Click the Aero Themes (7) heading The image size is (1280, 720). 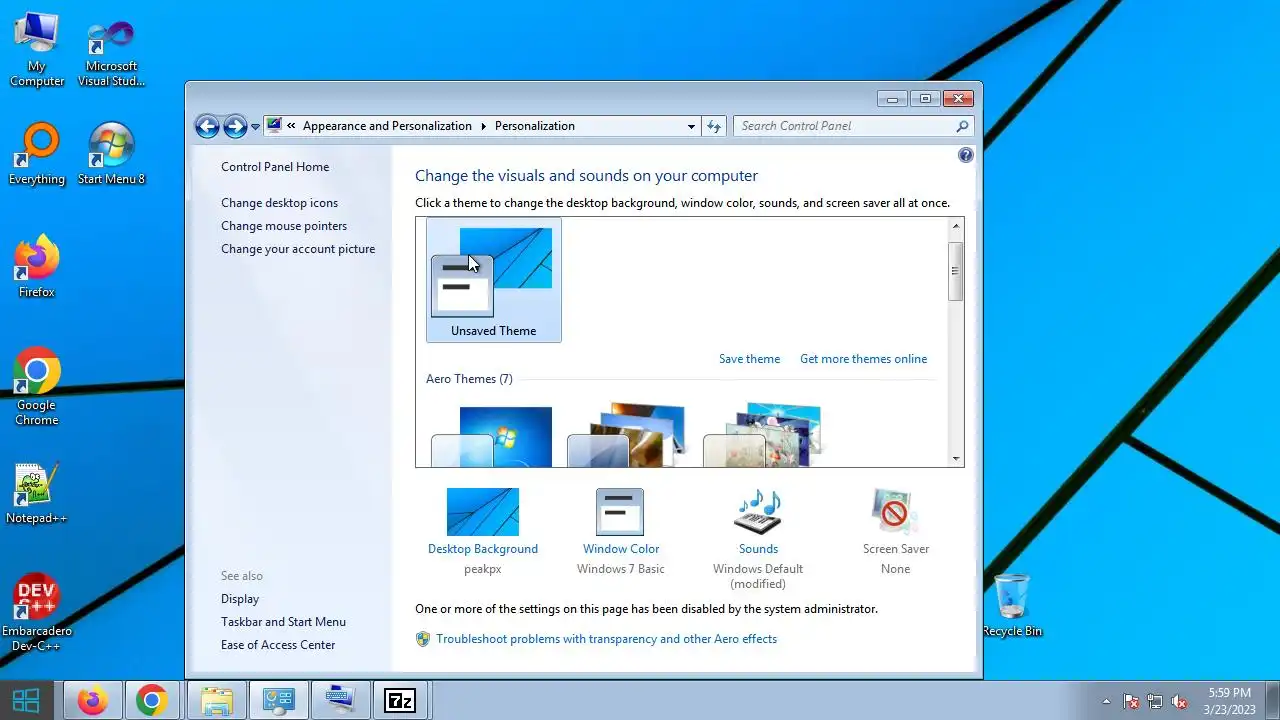click(x=469, y=379)
